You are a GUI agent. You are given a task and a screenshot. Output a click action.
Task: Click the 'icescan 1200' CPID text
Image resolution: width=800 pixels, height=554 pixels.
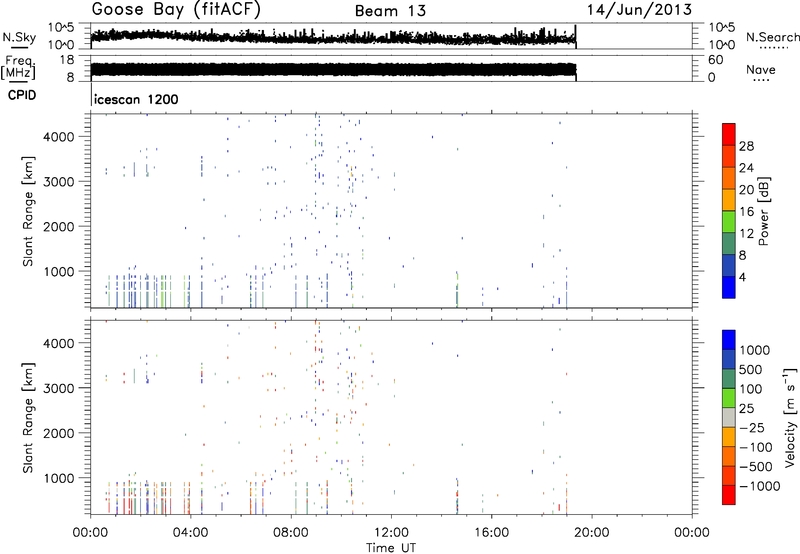(x=136, y=99)
